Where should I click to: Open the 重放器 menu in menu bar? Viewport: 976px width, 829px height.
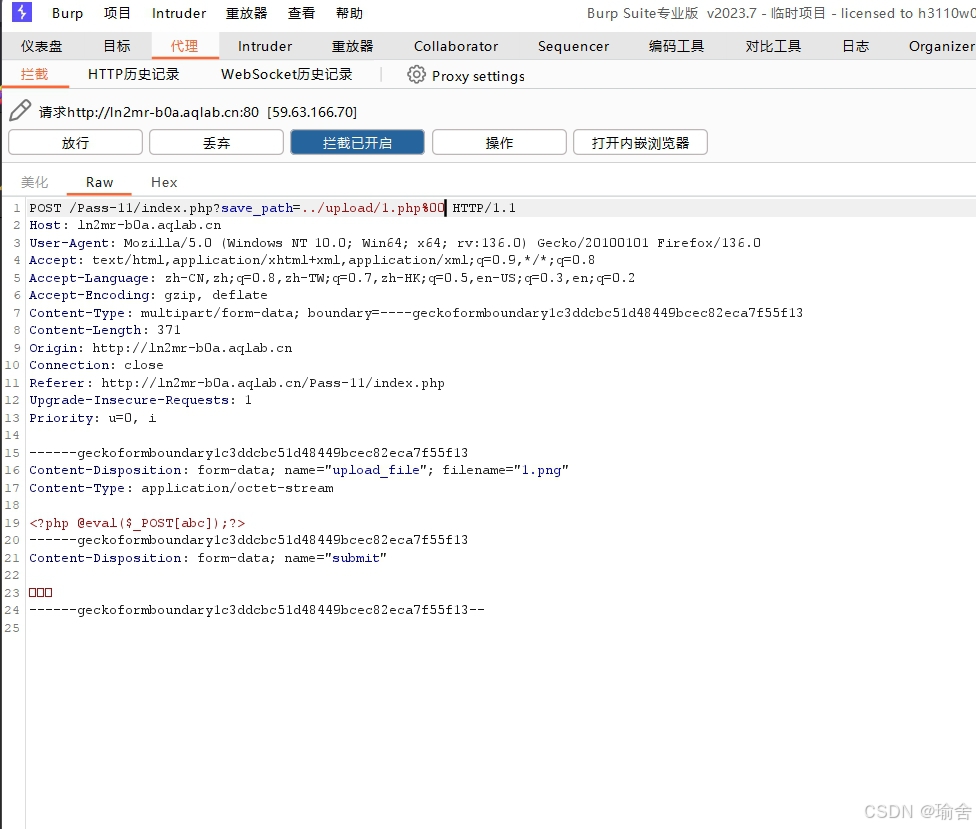point(246,13)
